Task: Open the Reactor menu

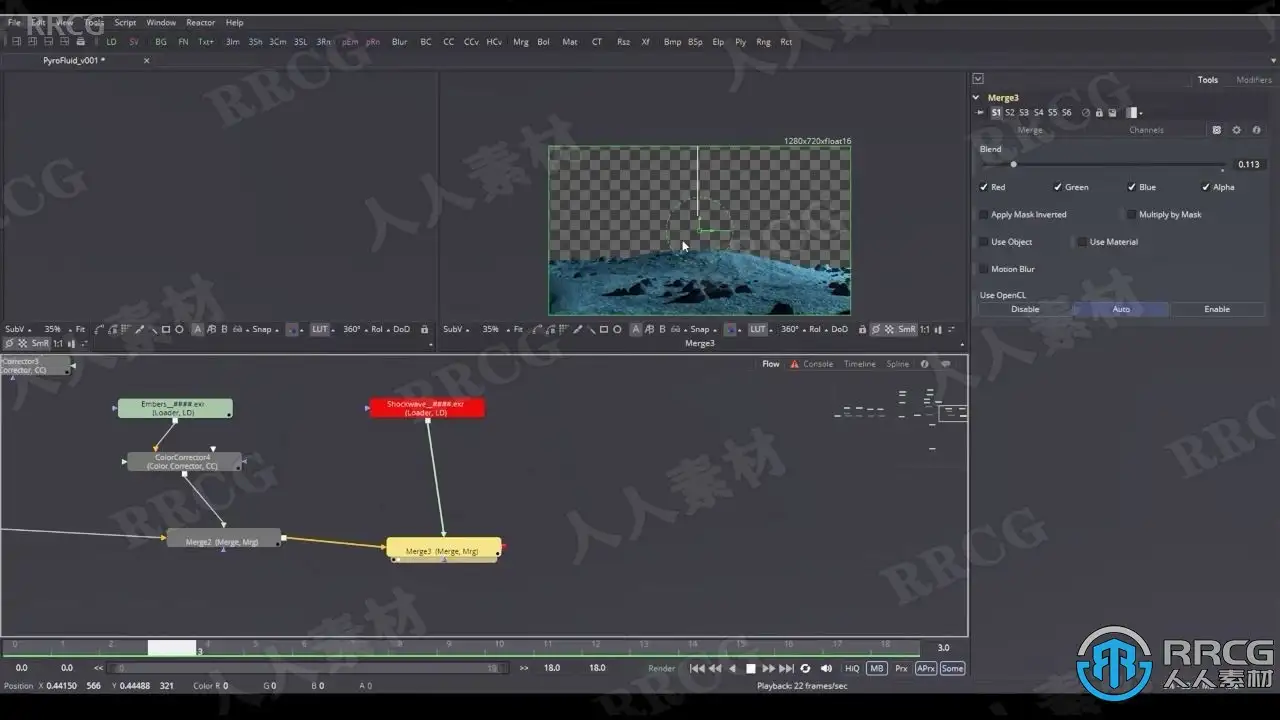Action: pos(200,22)
